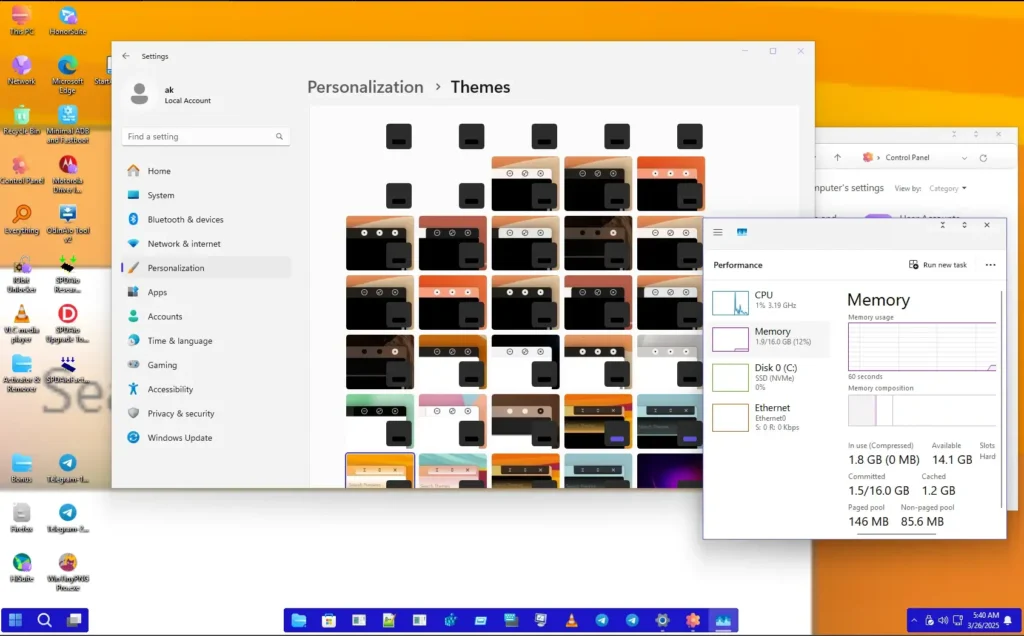This screenshot has width=1024, height=636.
Task: Open the Task Manager hamburger navigation menu
Action: 717,232
